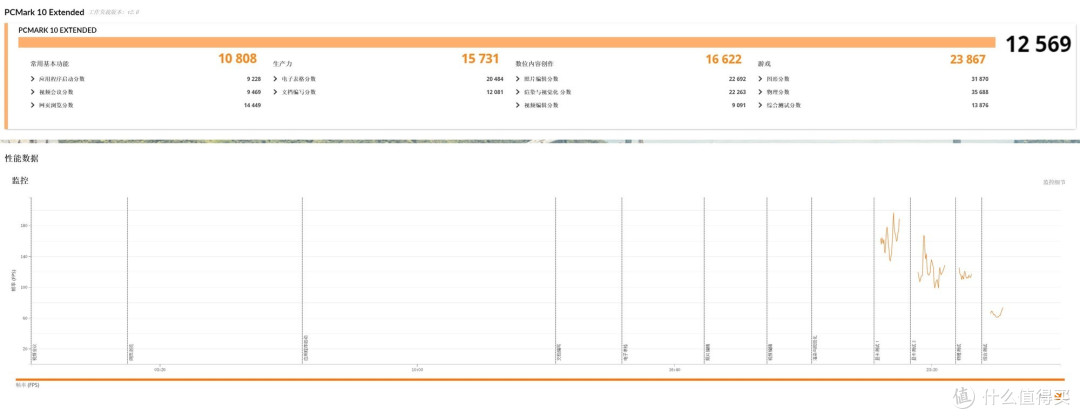Click the 帧率 (FPS) legend label
This screenshot has width=1080, height=419.
[27, 385]
